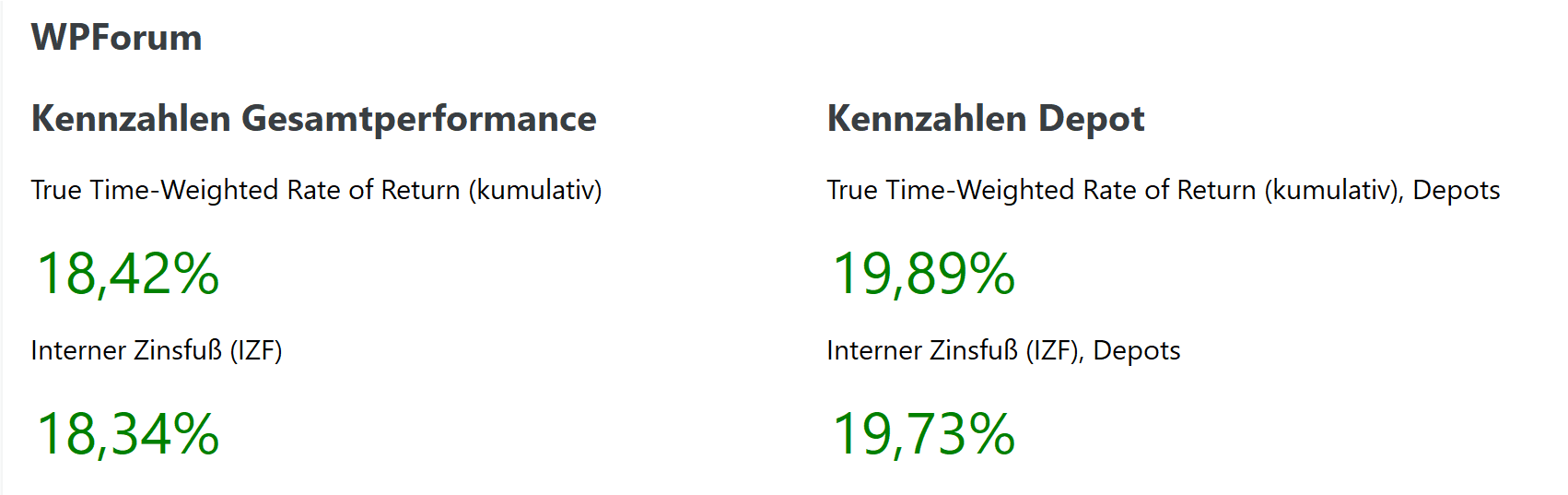The image size is (1568, 495).
Task: Click the 19,89% depot return value
Action: point(923,274)
